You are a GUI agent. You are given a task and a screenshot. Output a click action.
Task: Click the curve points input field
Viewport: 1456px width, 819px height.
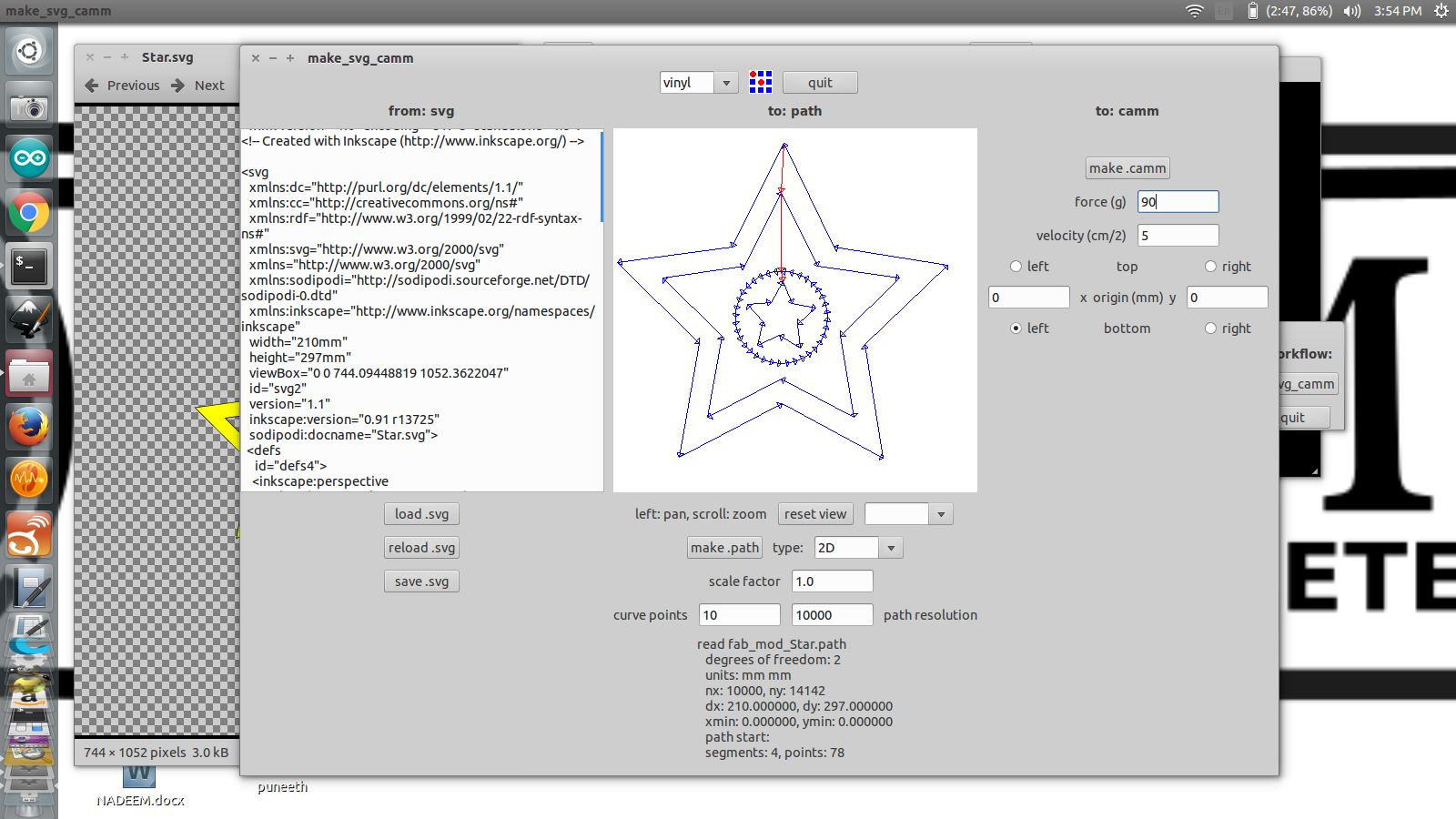[739, 615]
